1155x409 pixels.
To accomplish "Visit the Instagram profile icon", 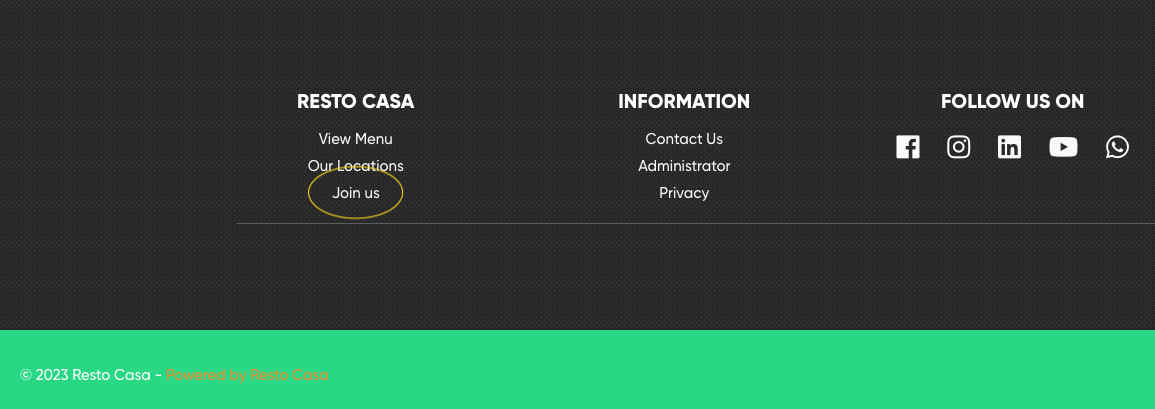I will pos(958,147).
